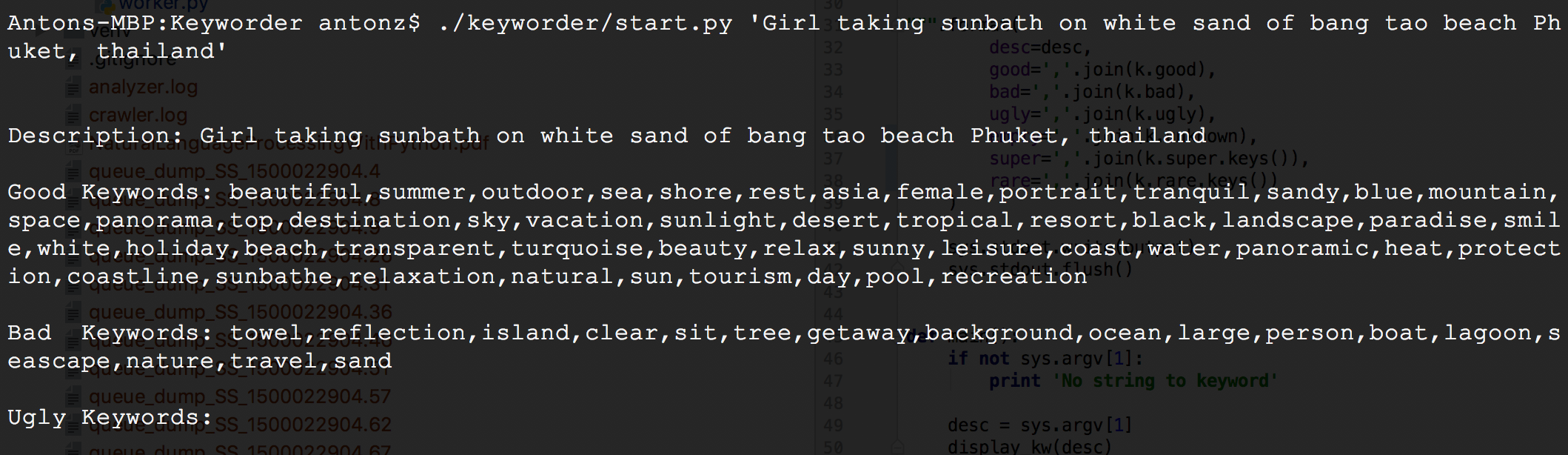1568x455 pixels.
Task: Click the file icon beside crawler.log
Action: coord(73,116)
